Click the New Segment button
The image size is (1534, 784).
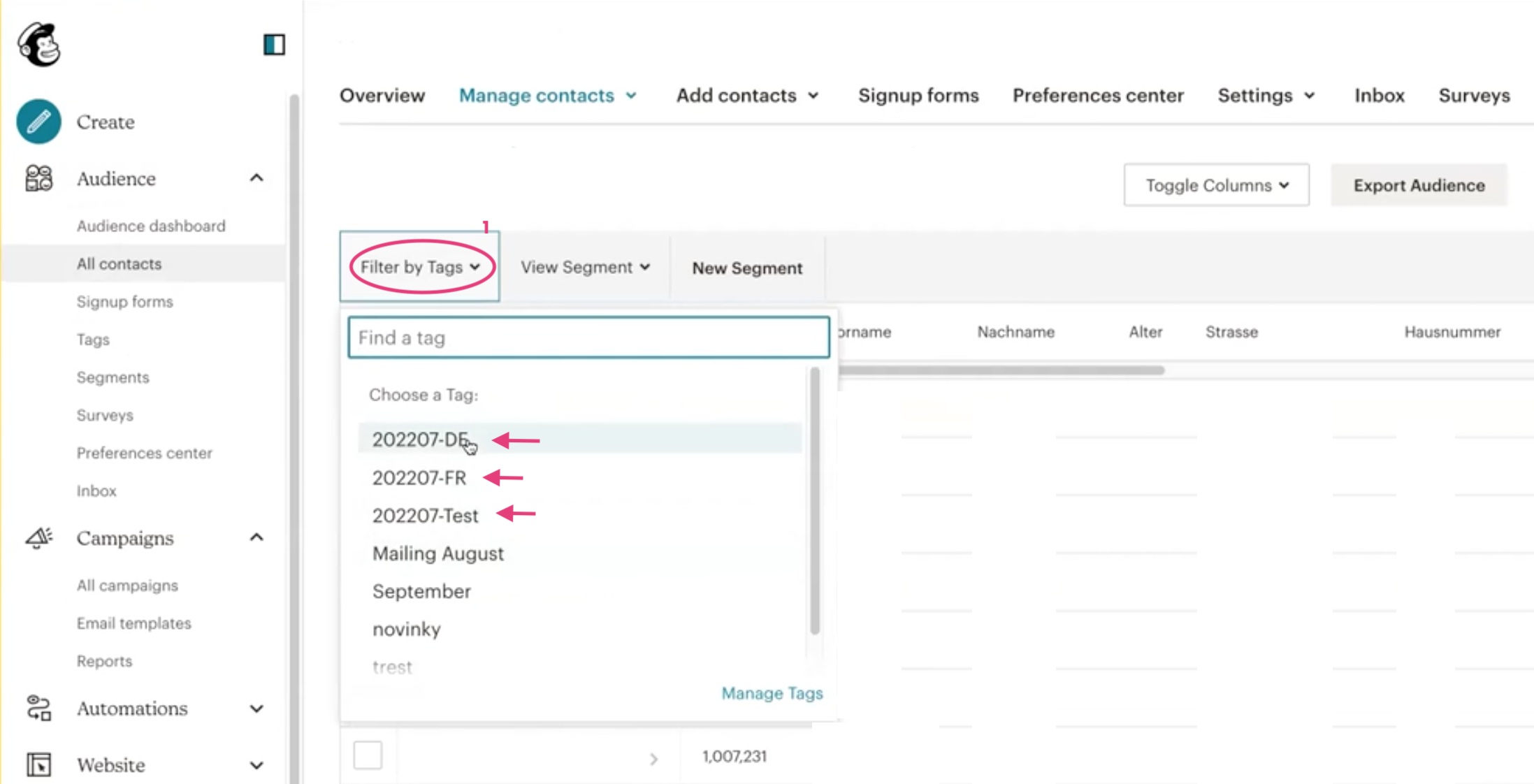click(747, 268)
